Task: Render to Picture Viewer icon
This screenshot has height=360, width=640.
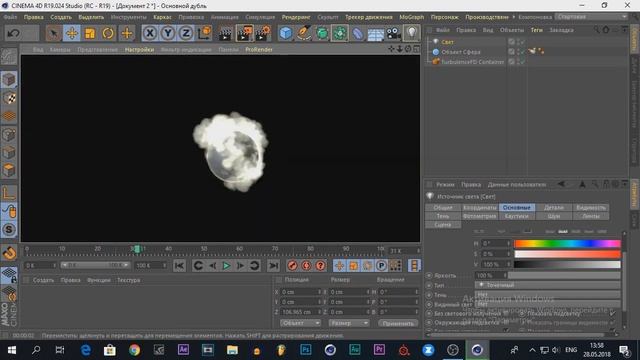Action: pyautogui.click(x=244, y=33)
